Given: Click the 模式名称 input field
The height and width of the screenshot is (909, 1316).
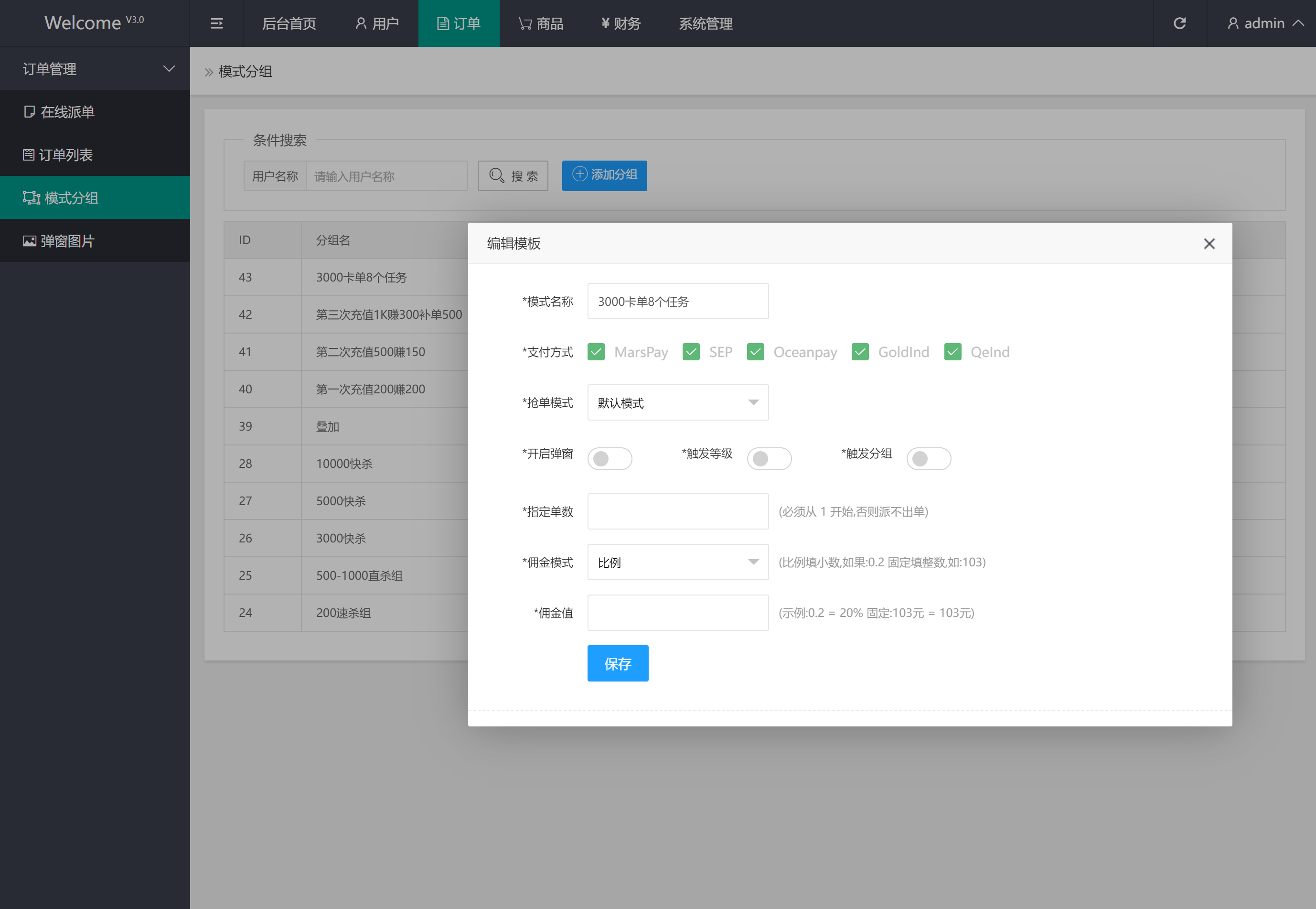Looking at the screenshot, I should [x=678, y=301].
